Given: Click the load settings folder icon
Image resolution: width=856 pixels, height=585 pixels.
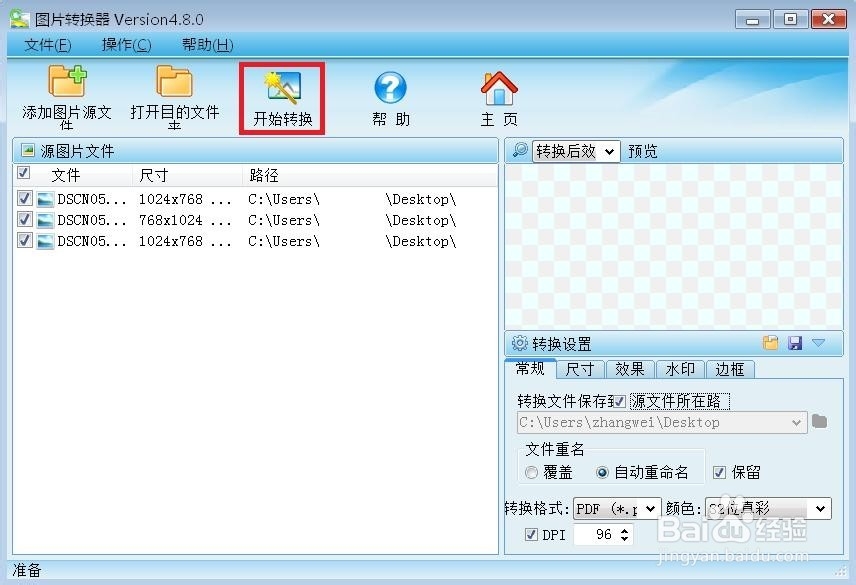Looking at the screenshot, I should [x=770, y=343].
